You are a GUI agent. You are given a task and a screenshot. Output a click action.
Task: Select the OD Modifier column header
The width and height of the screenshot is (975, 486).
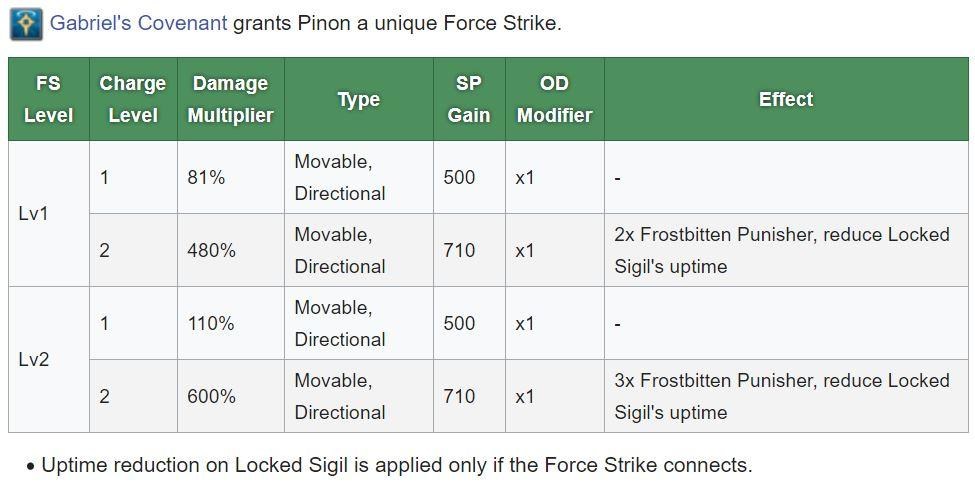tap(554, 99)
